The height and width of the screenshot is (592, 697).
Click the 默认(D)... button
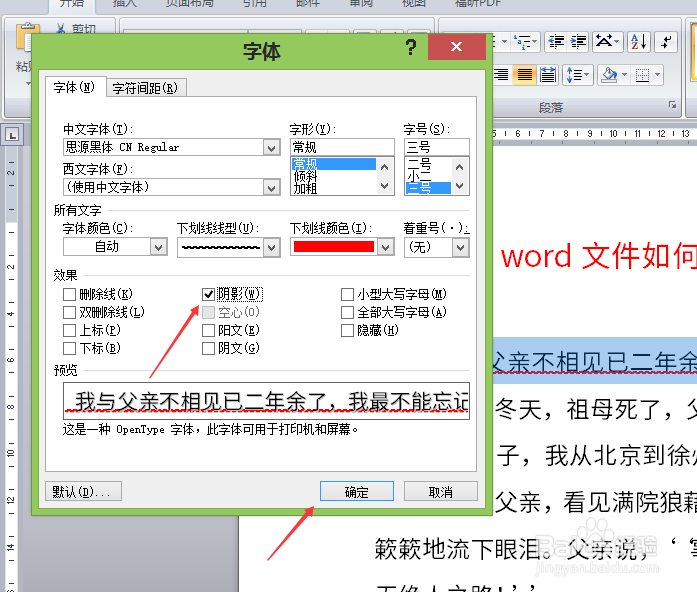coord(83,491)
